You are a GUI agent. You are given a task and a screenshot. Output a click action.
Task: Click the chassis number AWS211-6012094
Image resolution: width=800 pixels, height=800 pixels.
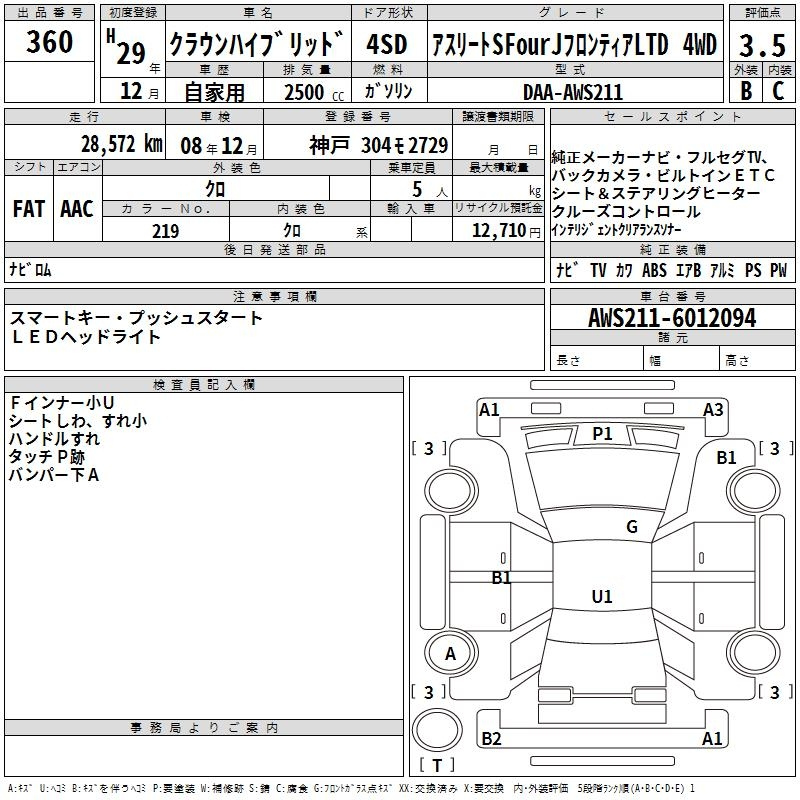[x=672, y=318]
